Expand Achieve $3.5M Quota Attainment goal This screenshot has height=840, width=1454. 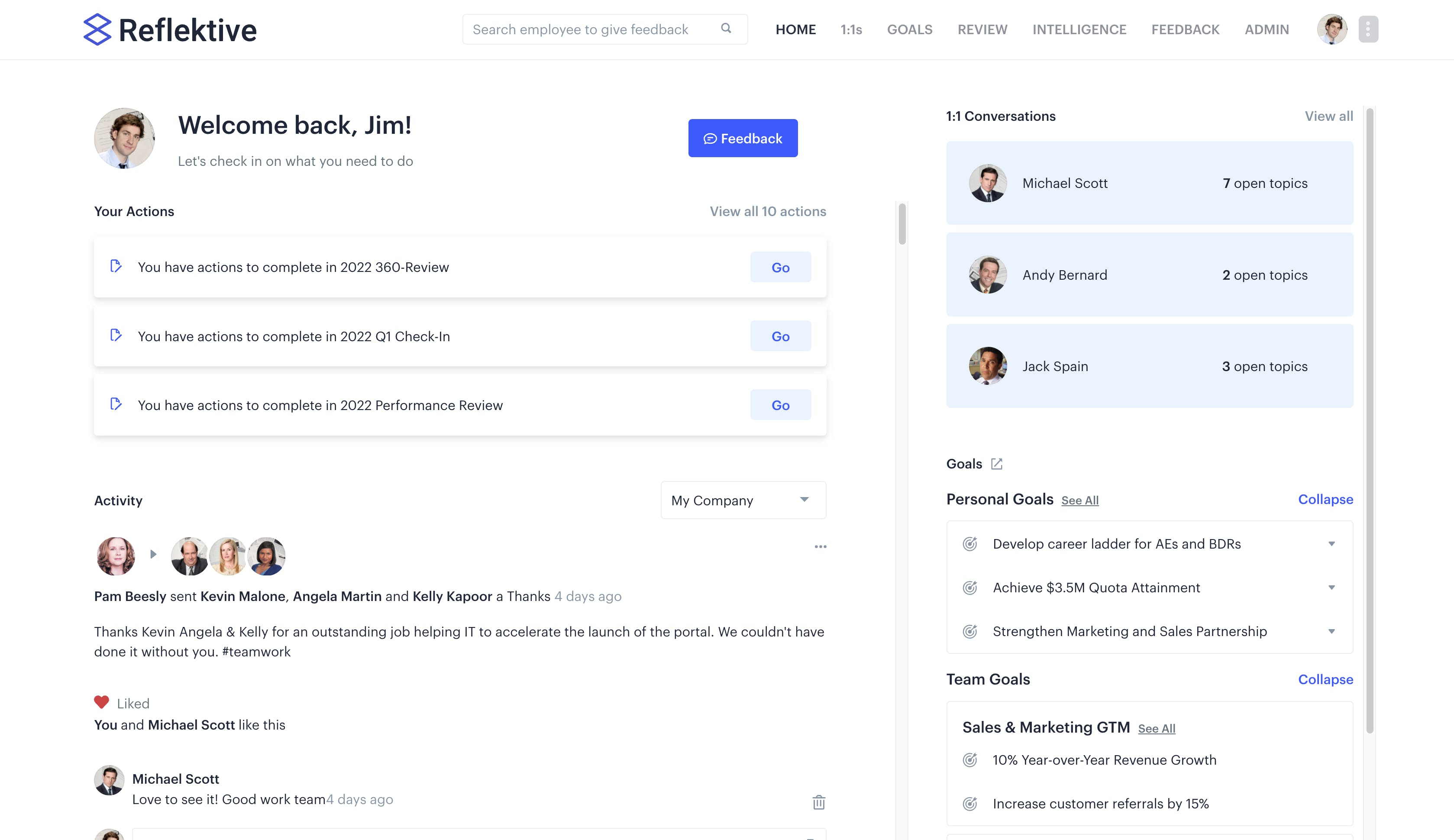point(1331,588)
